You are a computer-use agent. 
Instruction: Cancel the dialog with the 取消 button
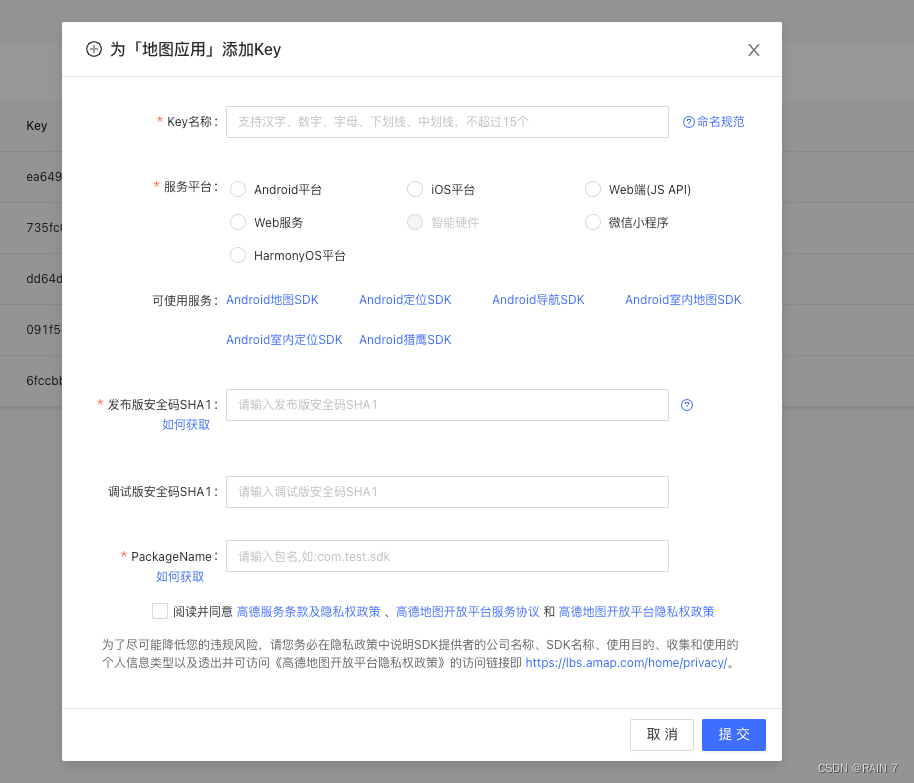tap(661, 734)
